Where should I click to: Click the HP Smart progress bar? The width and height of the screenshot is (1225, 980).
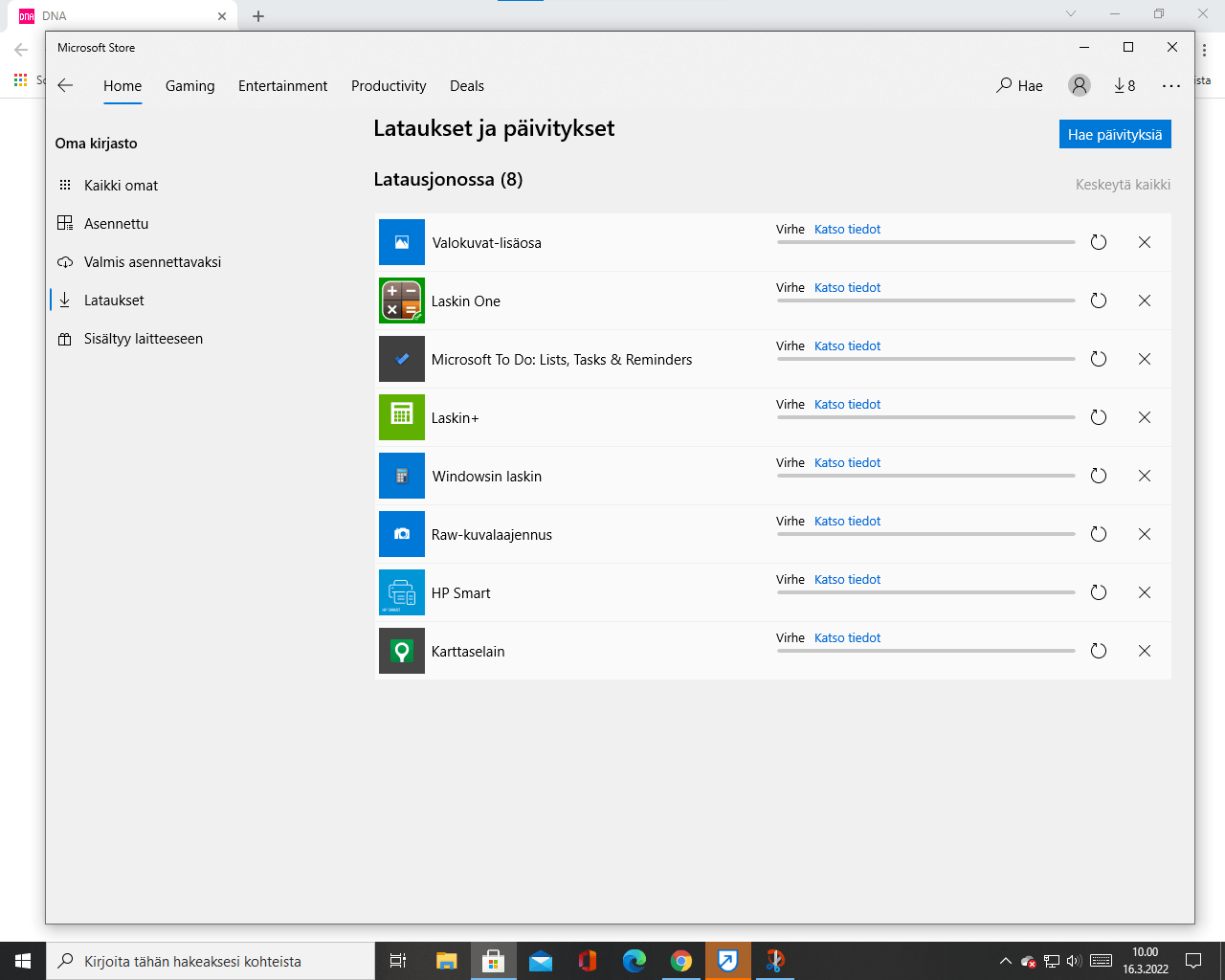pos(925,592)
